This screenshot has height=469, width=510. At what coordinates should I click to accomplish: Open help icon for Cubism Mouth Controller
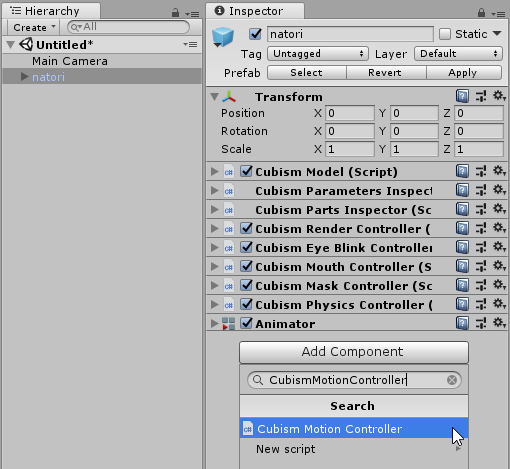pyautogui.click(x=462, y=266)
